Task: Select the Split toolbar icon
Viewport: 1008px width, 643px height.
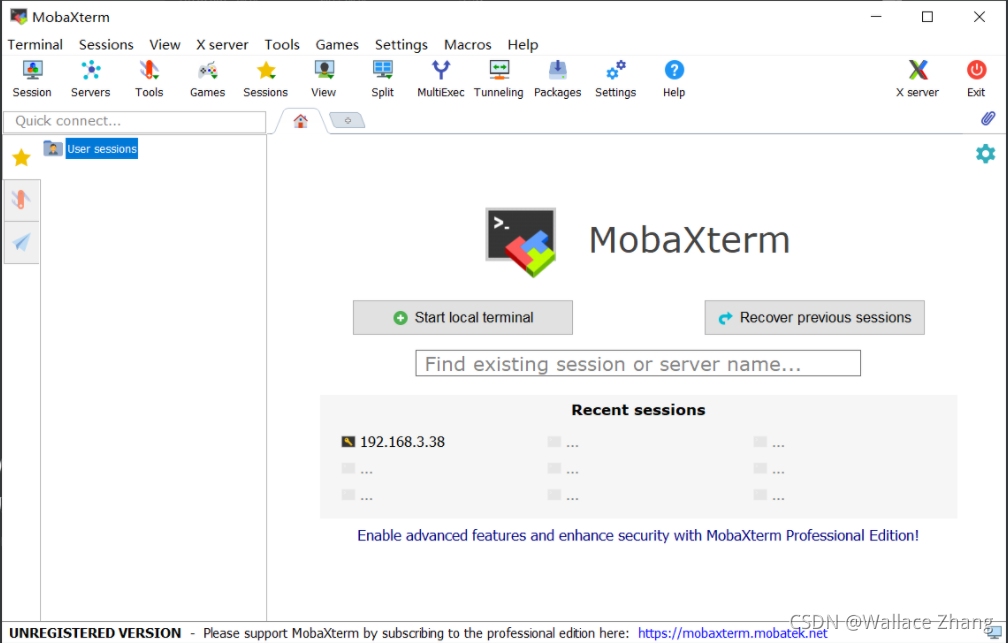Action: (x=382, y=69)
